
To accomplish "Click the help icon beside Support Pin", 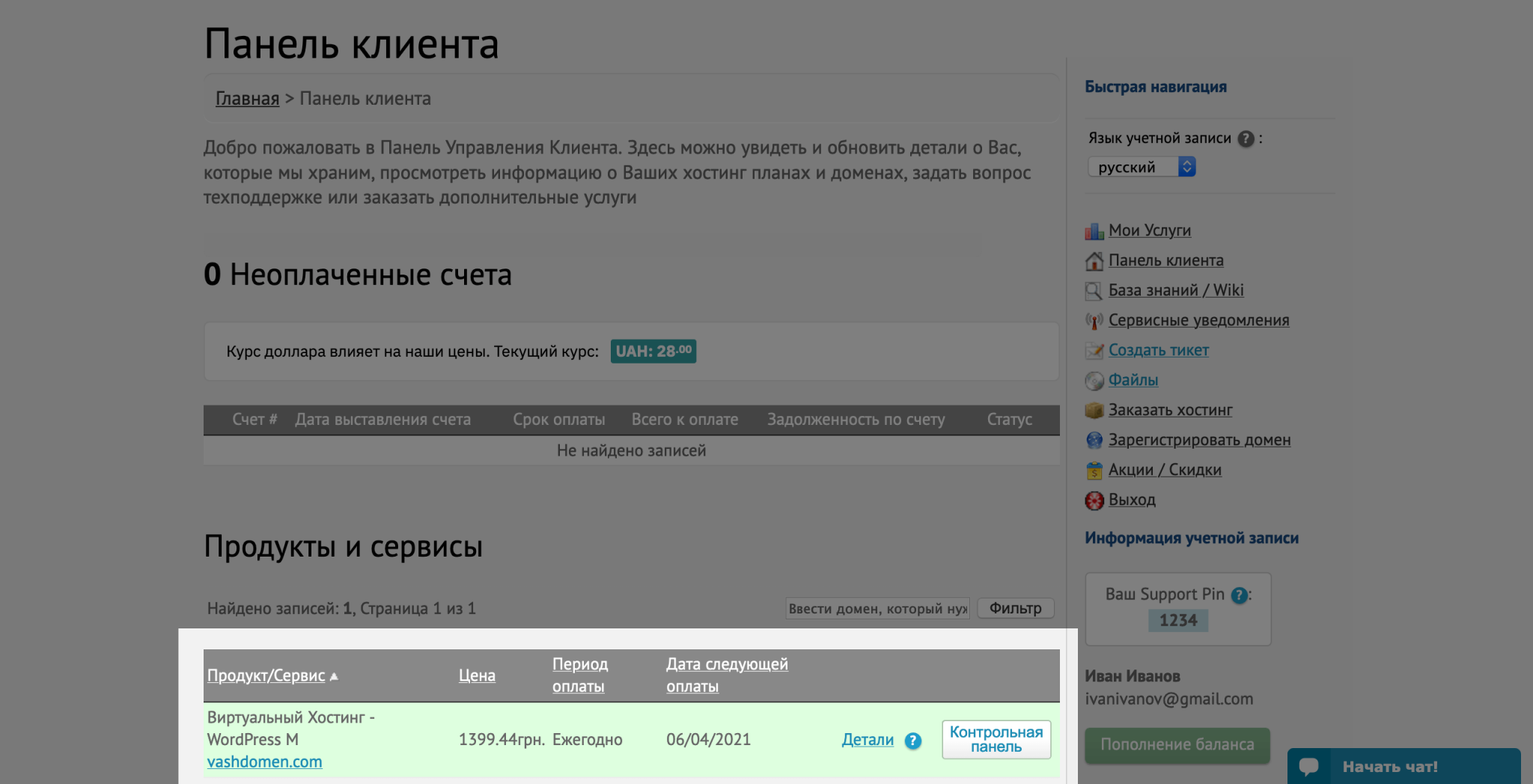I will [1240, 594].
